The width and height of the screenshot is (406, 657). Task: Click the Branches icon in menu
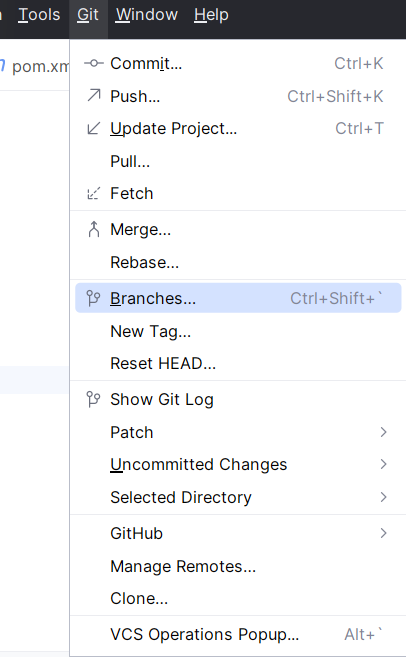pos(93,298)
